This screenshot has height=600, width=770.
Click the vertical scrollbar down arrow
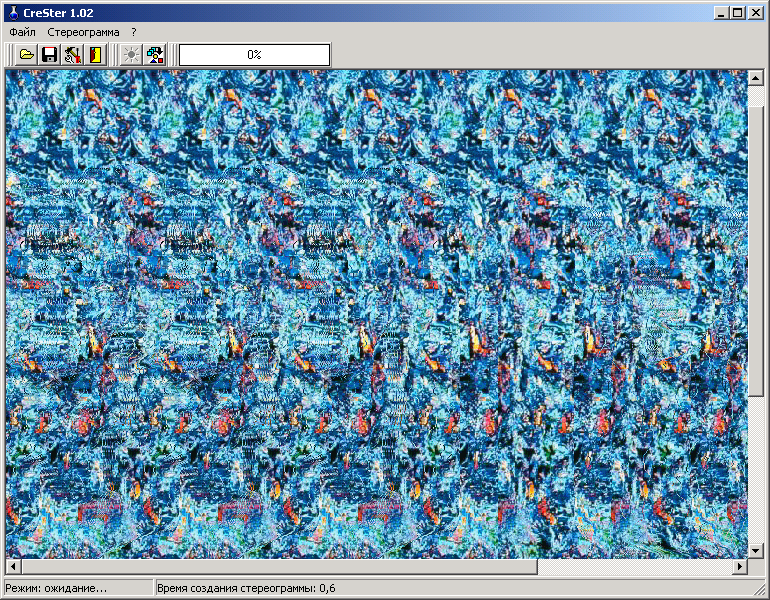(x=755, y=551)
